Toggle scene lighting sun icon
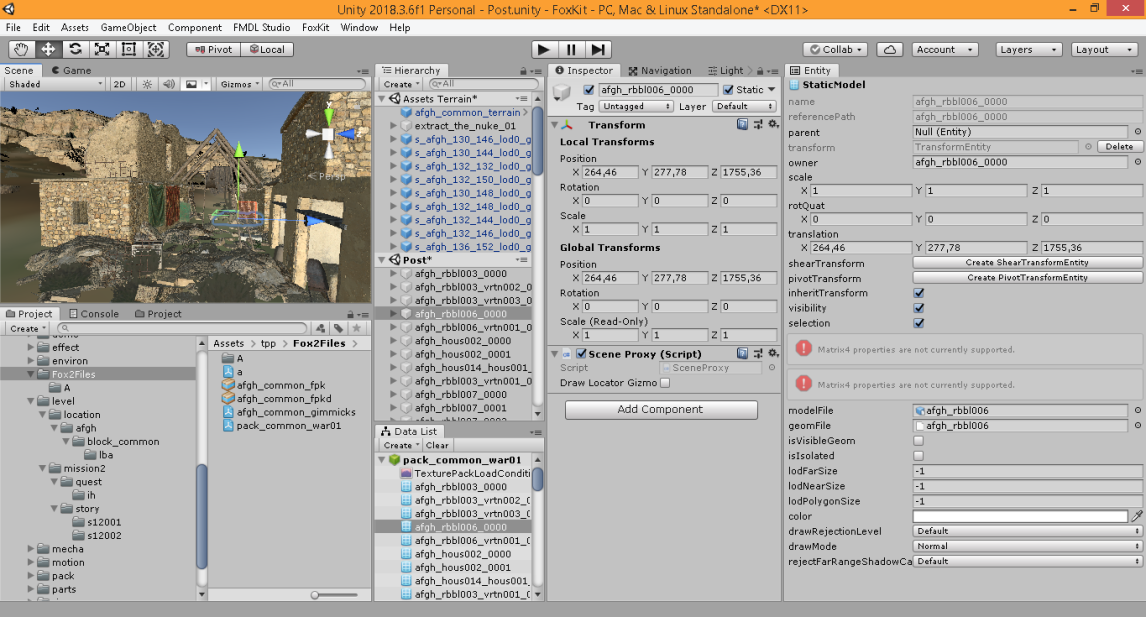The width and height of the screenshot is (1146, 617). [x=147, y=84]
